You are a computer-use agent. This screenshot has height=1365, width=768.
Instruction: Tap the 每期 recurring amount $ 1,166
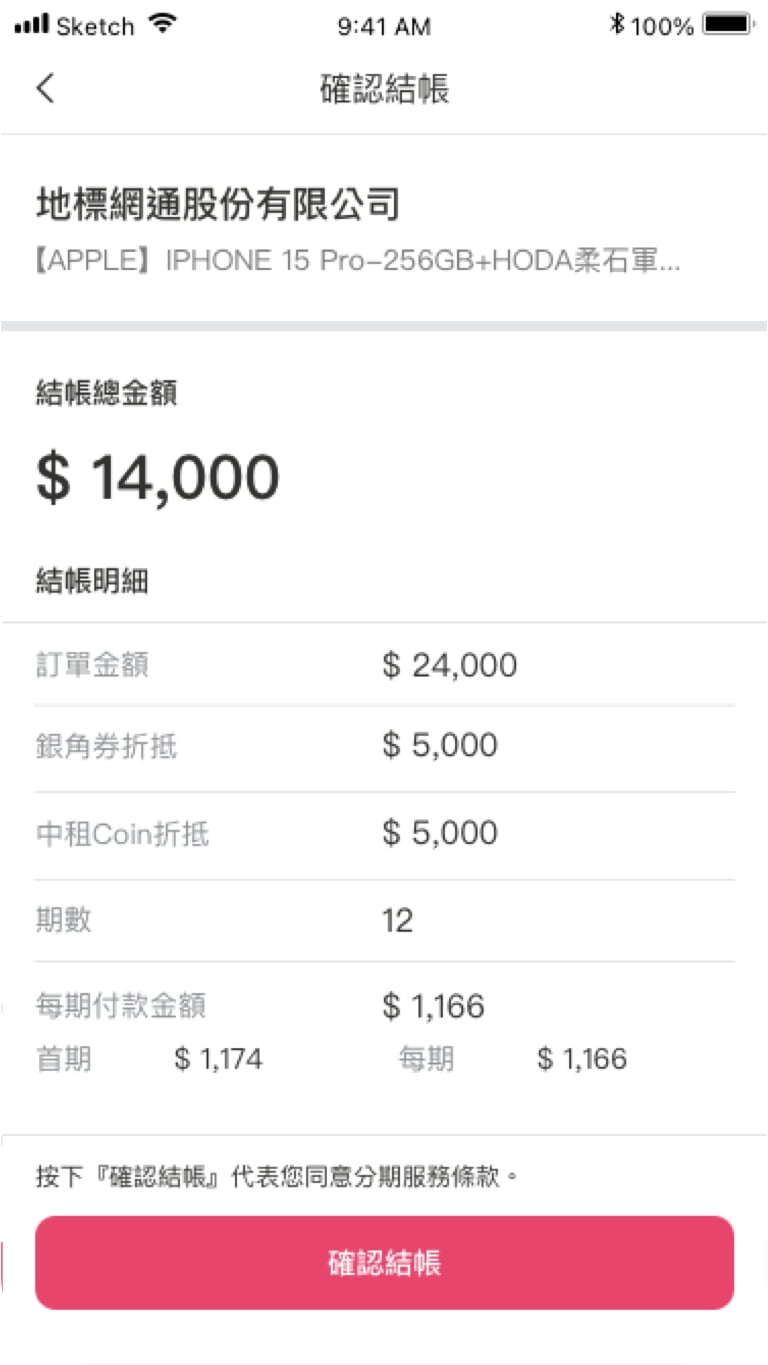[581, 1059]
